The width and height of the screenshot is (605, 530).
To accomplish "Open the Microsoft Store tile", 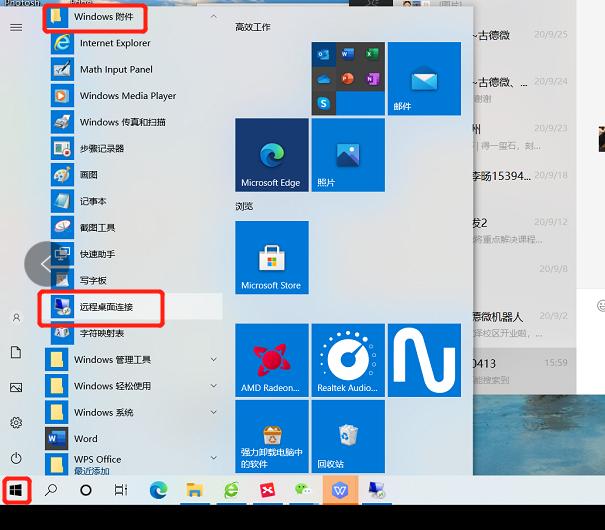I will (x=272, y=258).
